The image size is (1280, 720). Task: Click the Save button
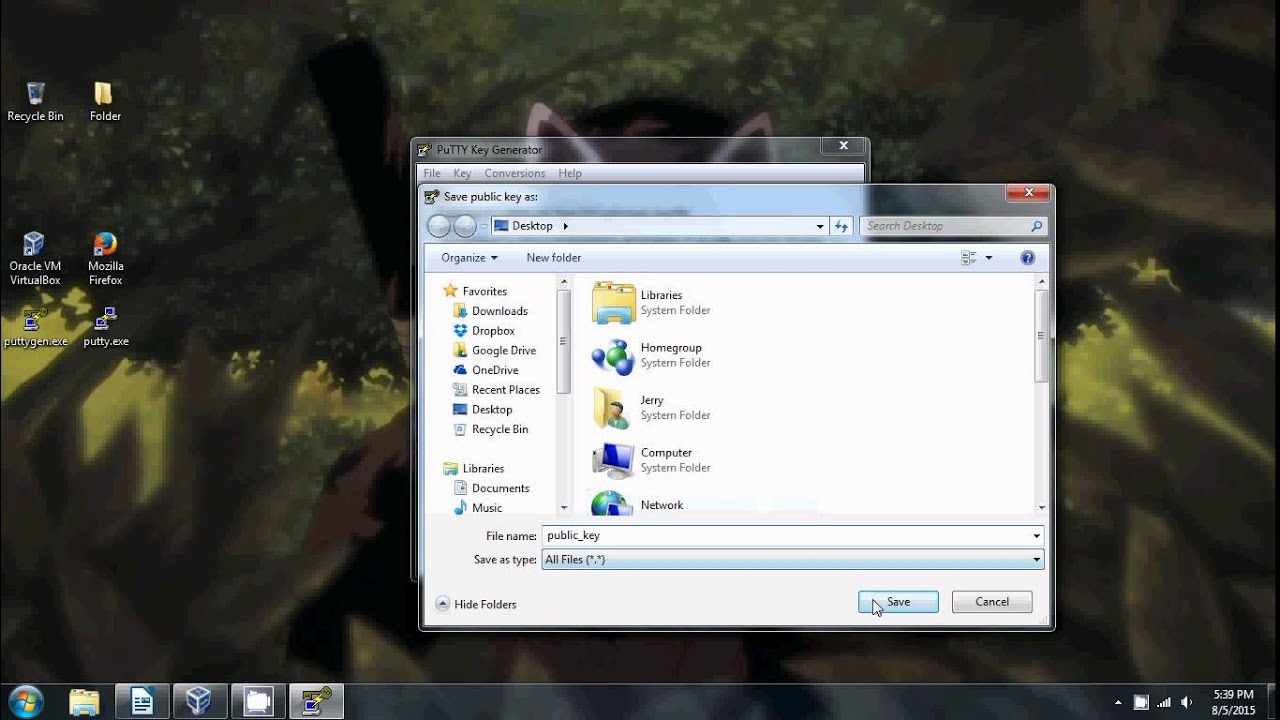[898, 602]
